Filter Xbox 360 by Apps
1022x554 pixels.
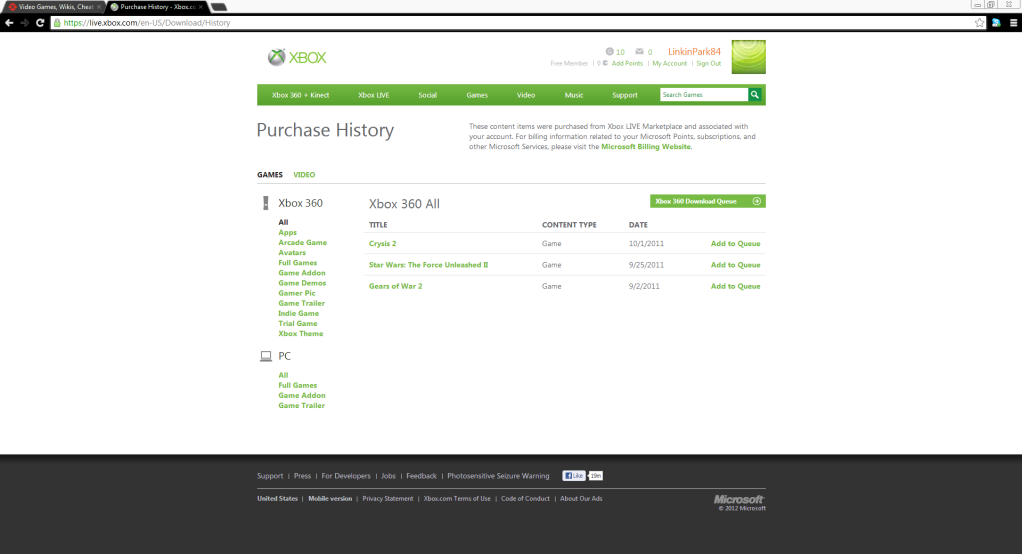pyautogui.click(x=287, y=233)
